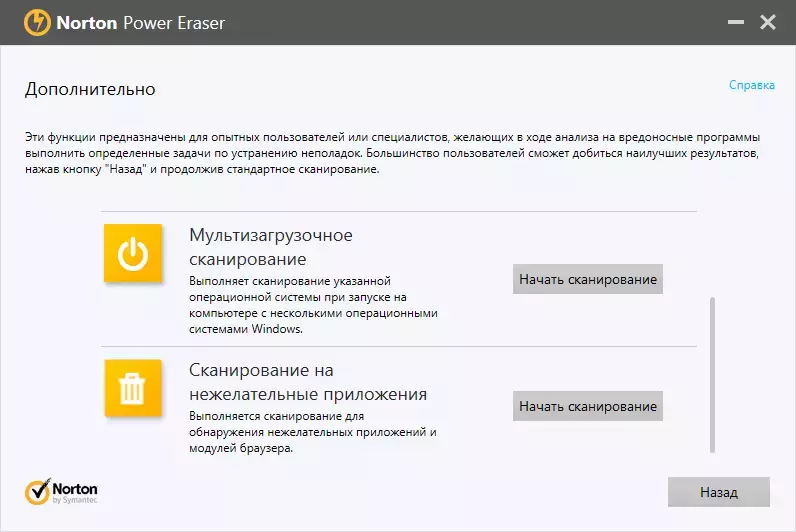Close the Norton Power Eraser window
This screenshot has width=796, height=532.
tap(768, 22)
